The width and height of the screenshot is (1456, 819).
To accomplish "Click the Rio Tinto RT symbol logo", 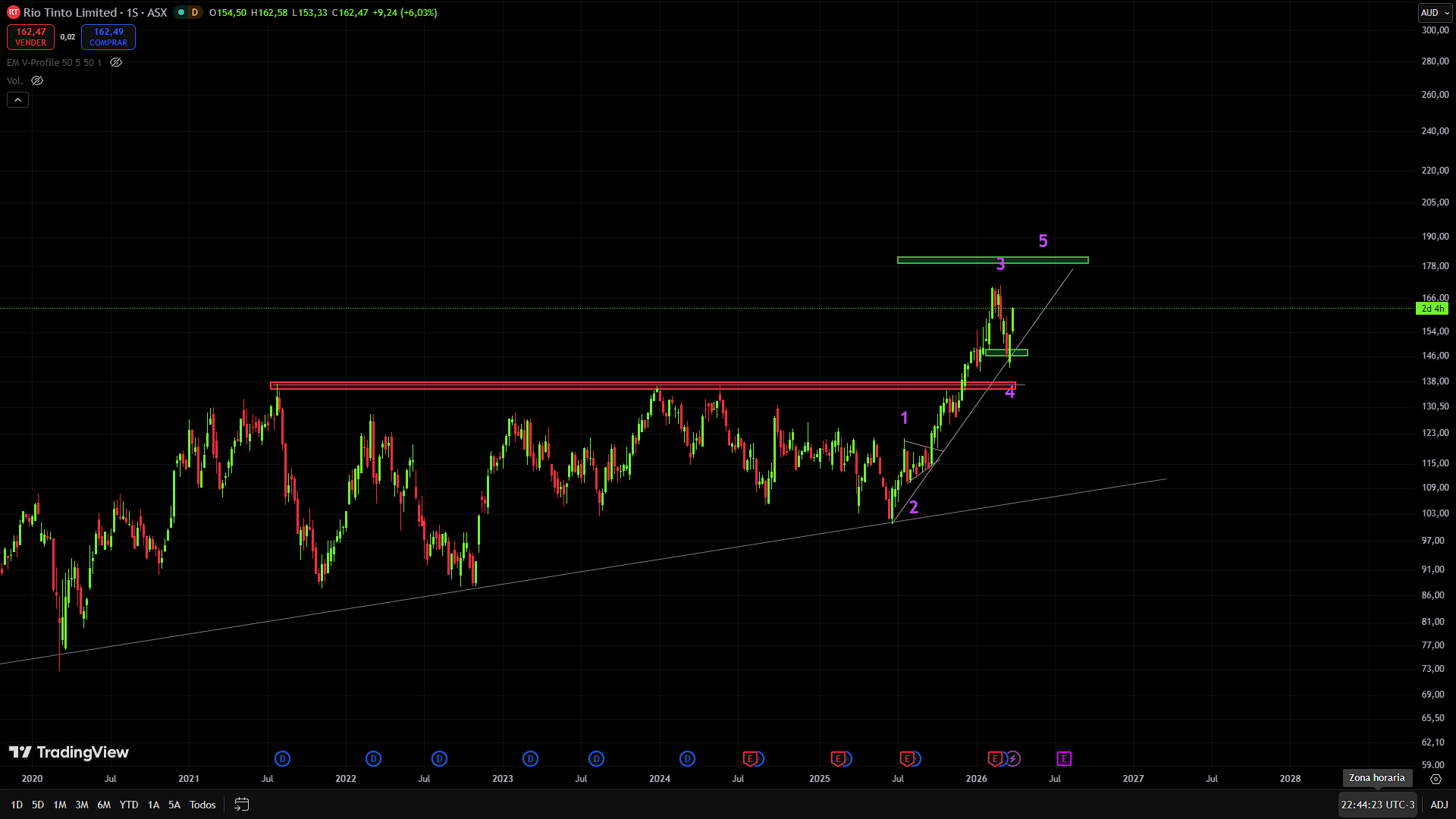I will (x=12, y=12).
